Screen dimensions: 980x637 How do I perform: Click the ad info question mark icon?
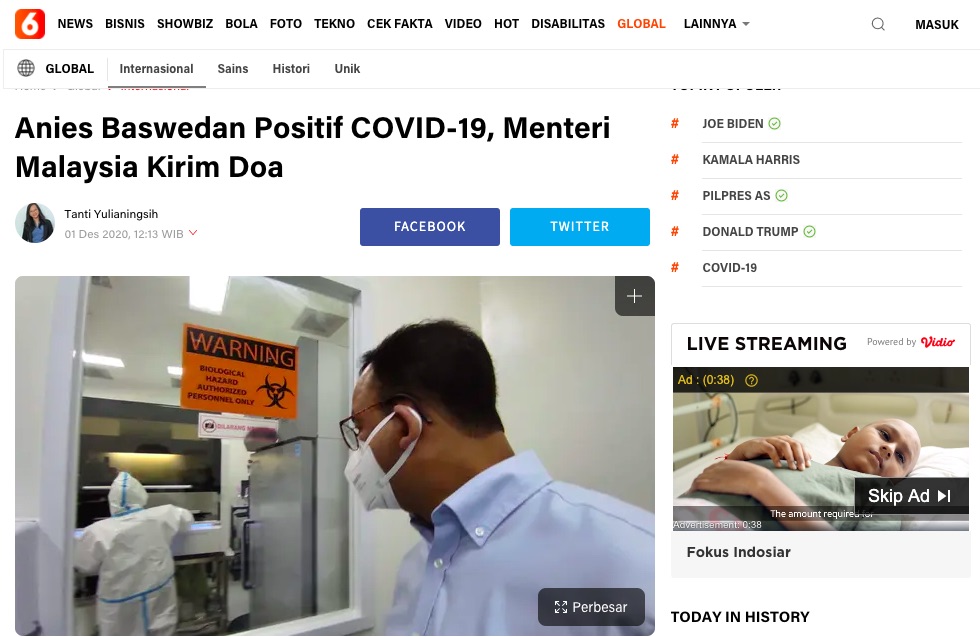[x=751, y=380]
